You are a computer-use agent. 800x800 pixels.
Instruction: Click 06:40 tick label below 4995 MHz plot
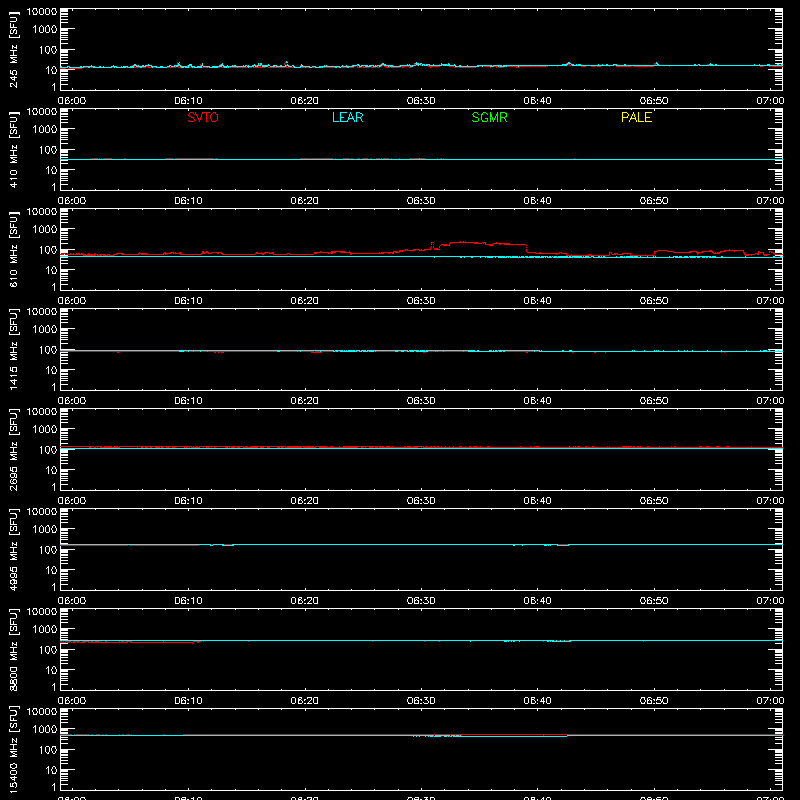pyautogui.click(x=537, y=601)
